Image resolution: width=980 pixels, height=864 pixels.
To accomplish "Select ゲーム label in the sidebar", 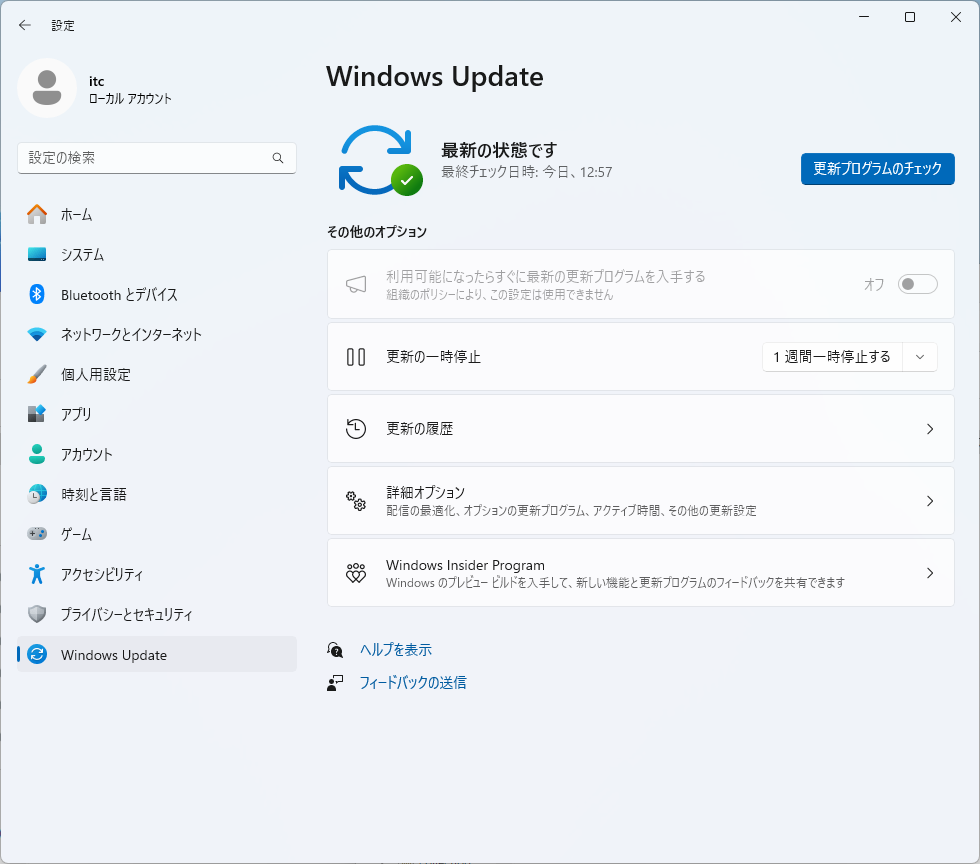I will point(76,534).
